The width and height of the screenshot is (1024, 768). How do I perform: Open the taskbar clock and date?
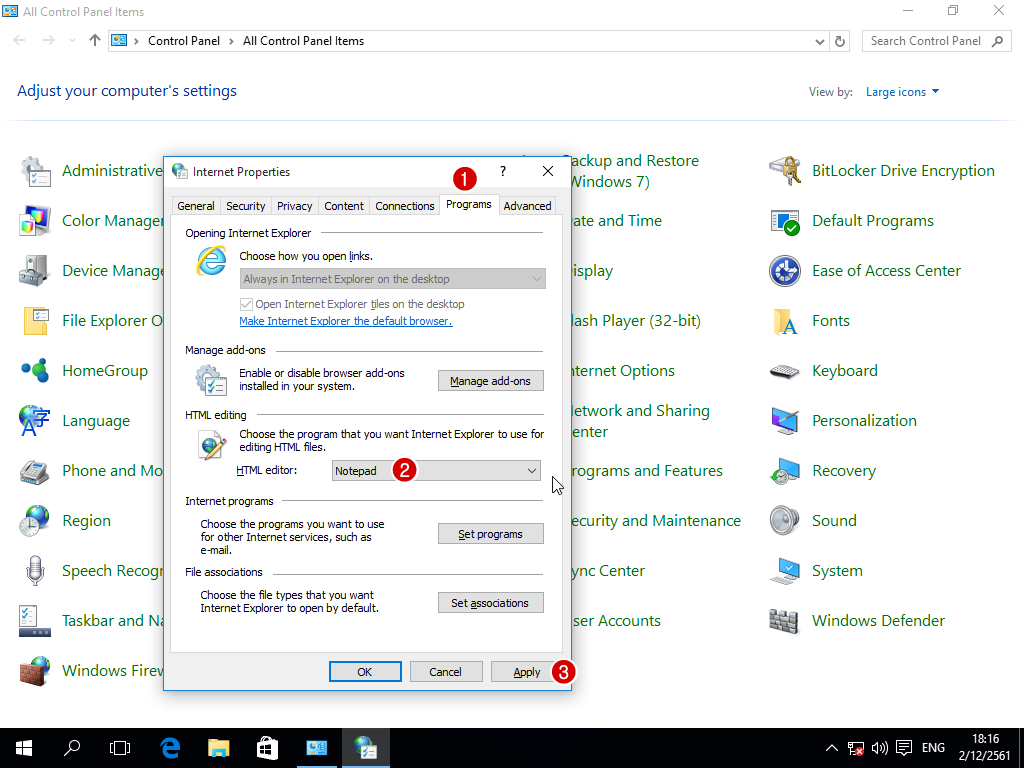click(985, 748)
